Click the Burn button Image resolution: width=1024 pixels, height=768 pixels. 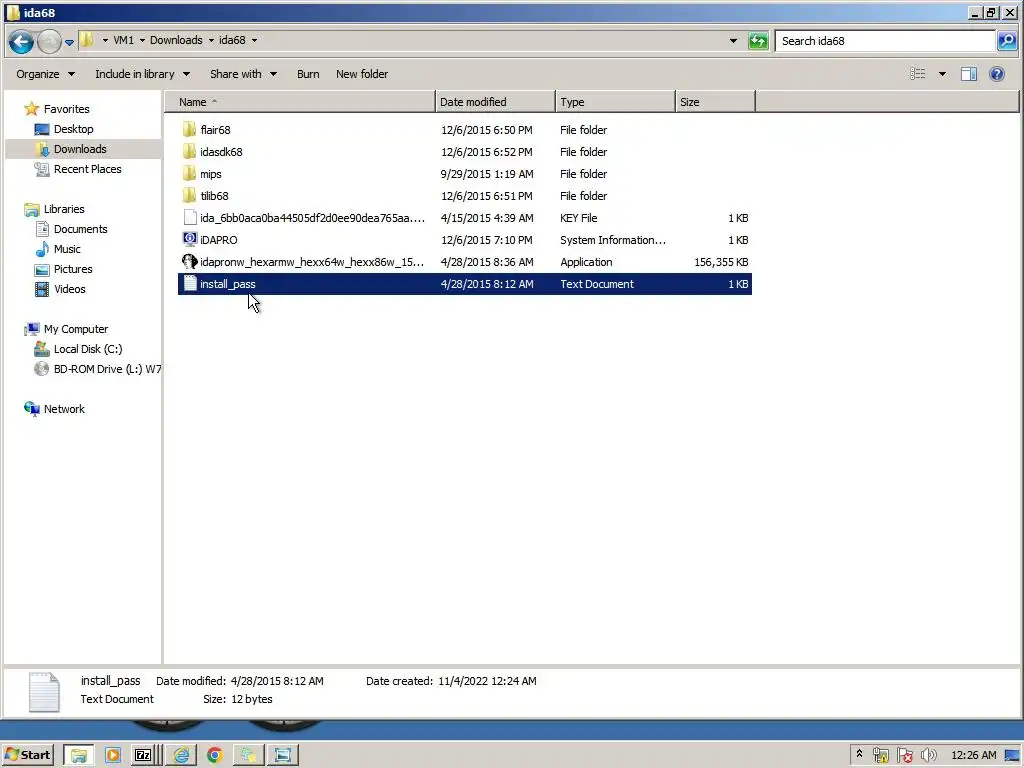[x=308, y=74]
